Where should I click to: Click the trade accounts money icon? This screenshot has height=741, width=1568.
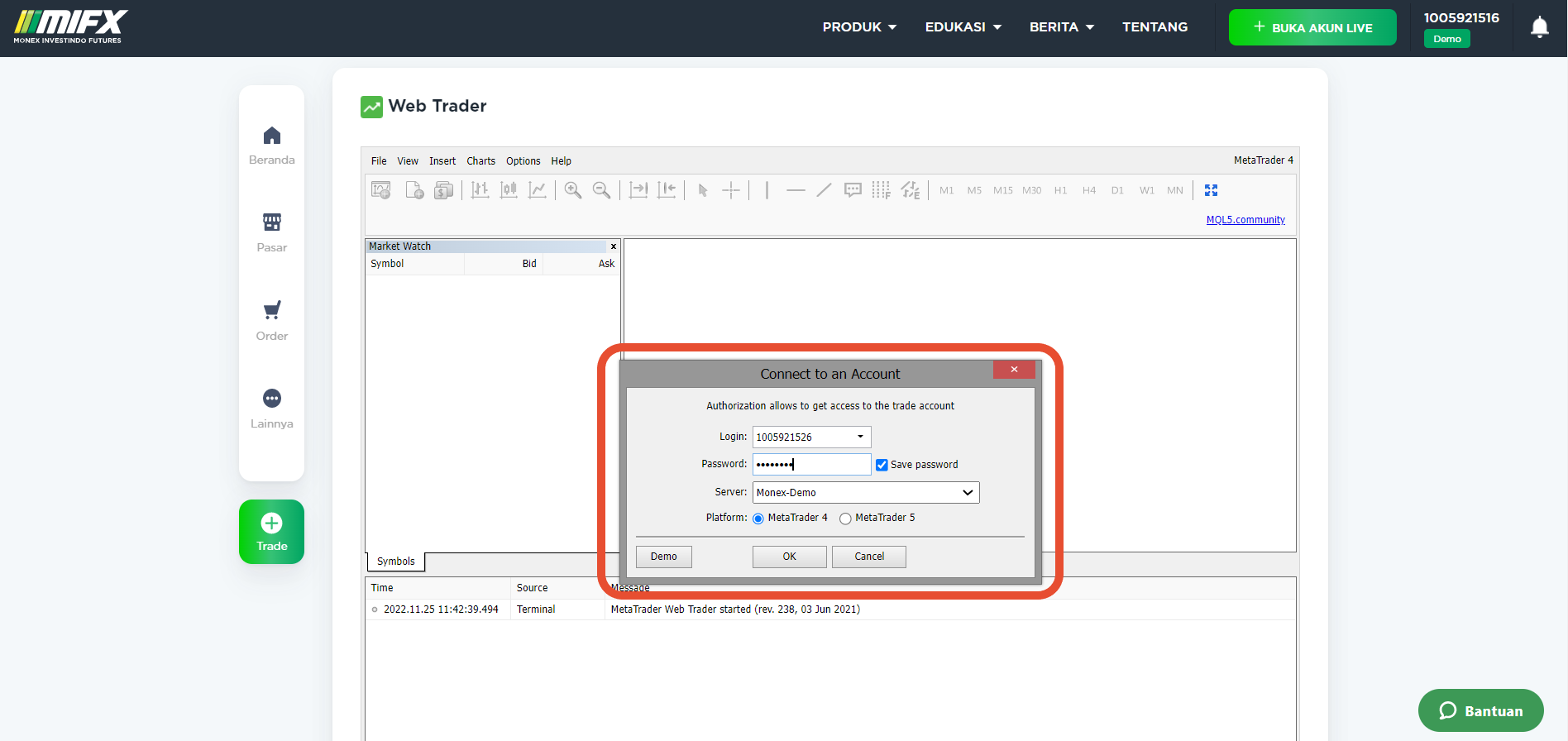click(x=444, y=190)
